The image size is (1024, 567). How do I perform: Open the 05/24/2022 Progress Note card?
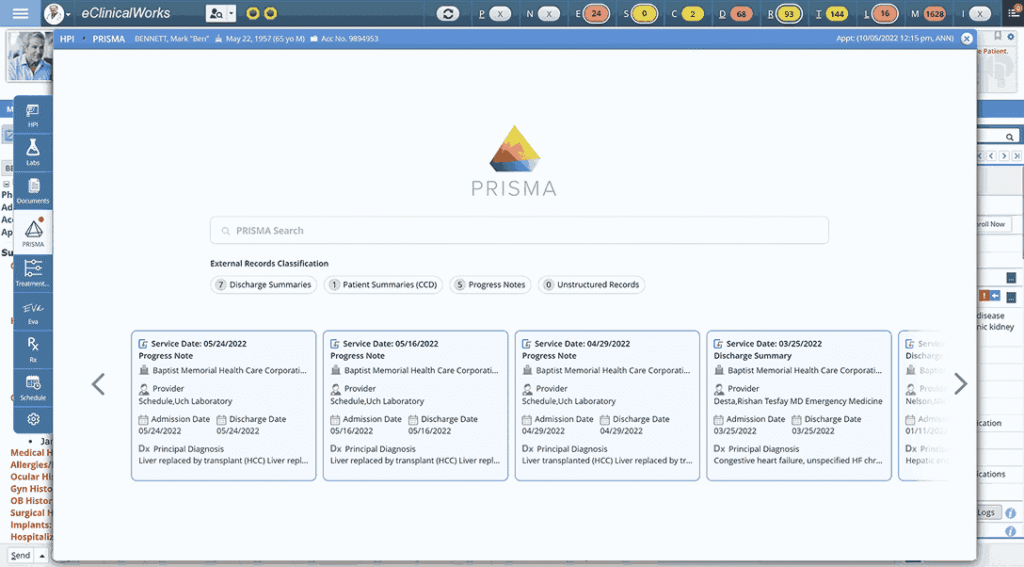223,406
